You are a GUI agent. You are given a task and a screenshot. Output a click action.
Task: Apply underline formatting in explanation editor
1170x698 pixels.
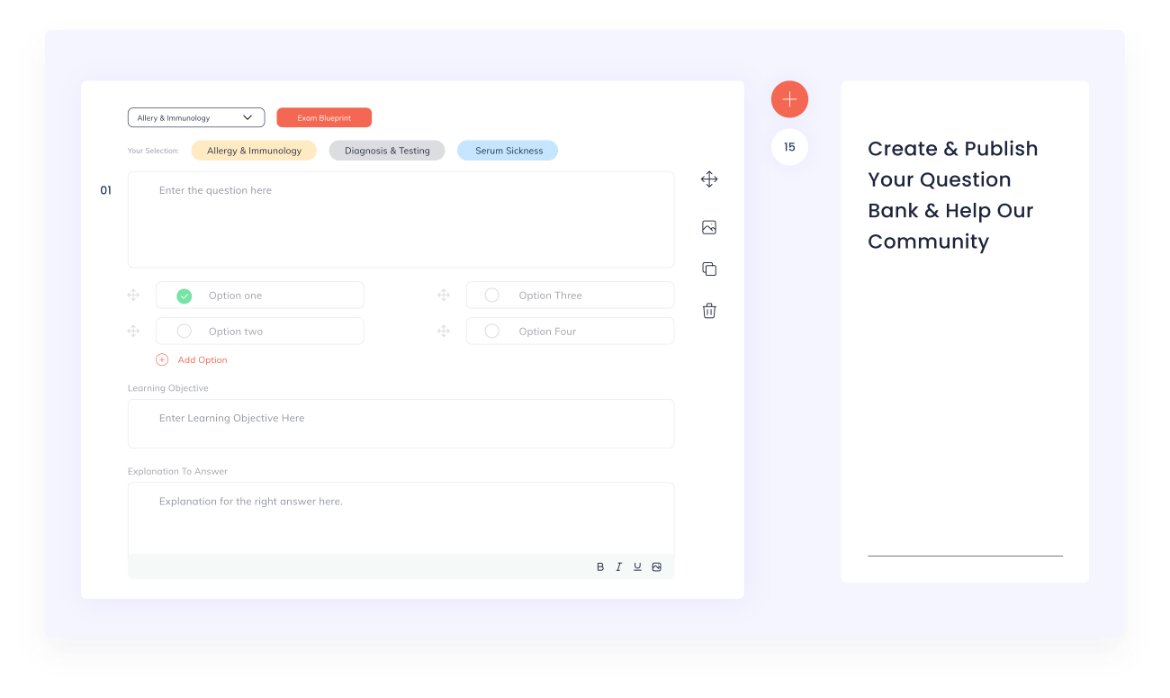click(x=637, y=567)
